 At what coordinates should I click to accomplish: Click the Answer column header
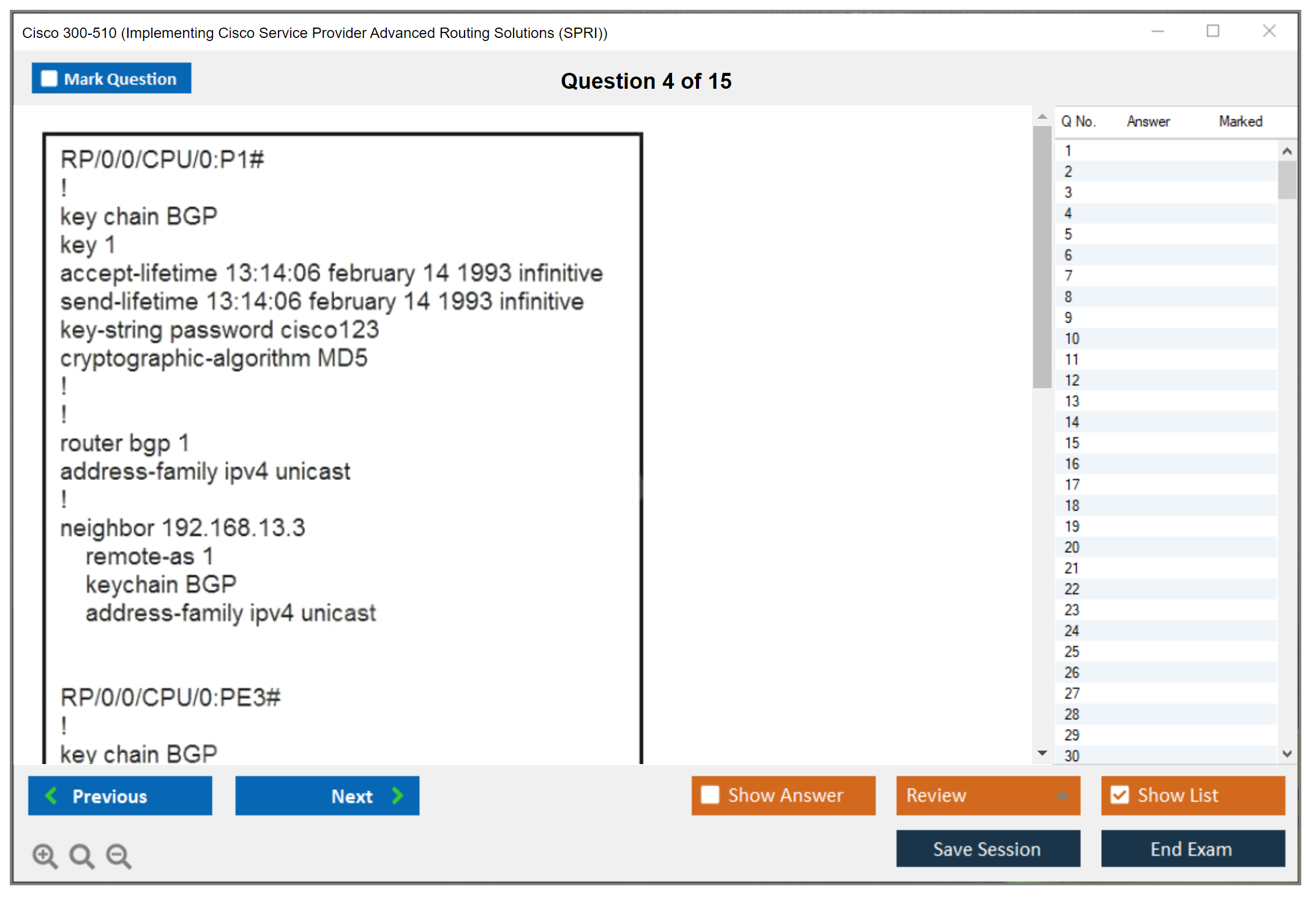(x=1148, y=121)
